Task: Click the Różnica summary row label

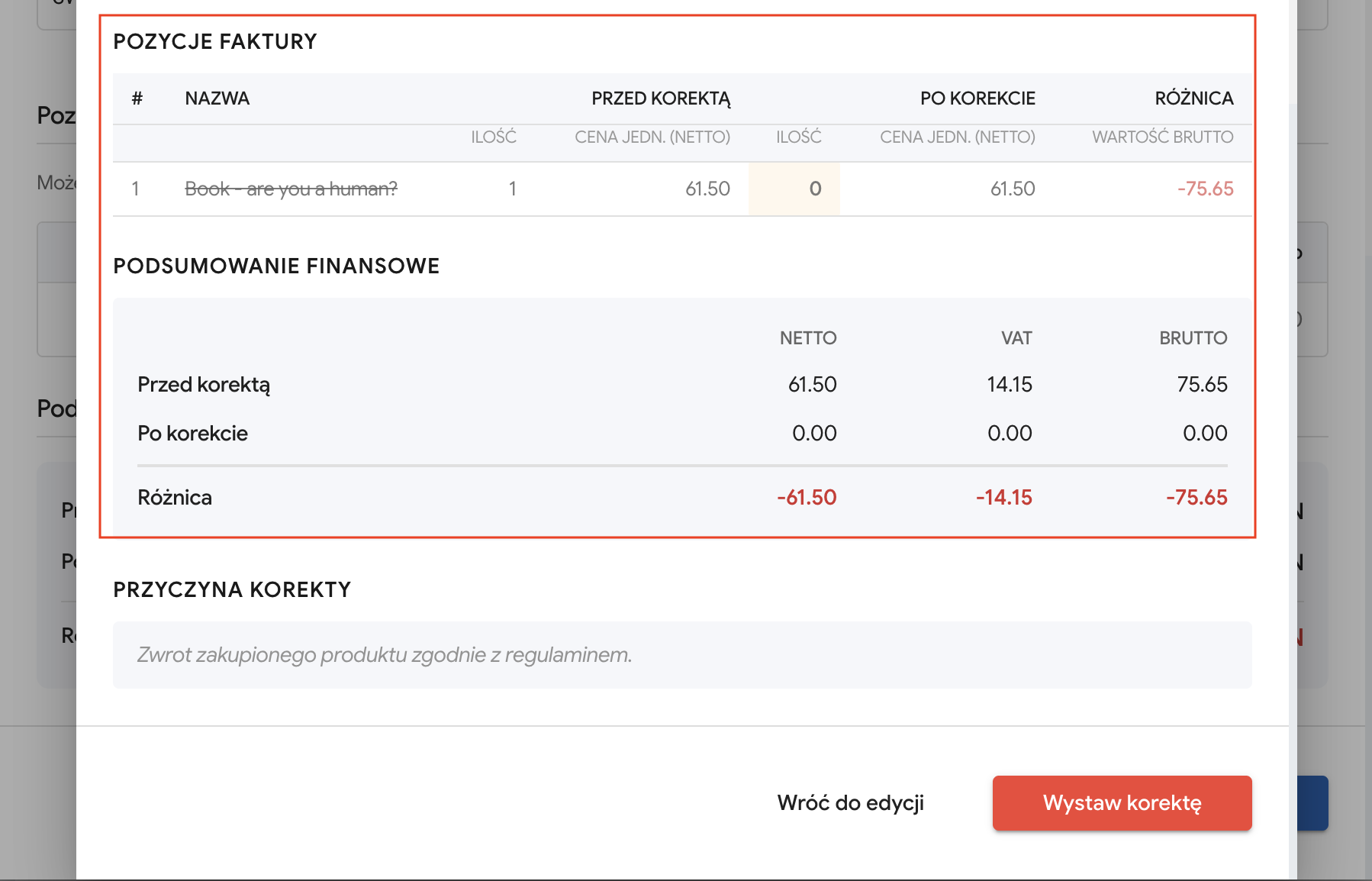Action: coord(175,498)
